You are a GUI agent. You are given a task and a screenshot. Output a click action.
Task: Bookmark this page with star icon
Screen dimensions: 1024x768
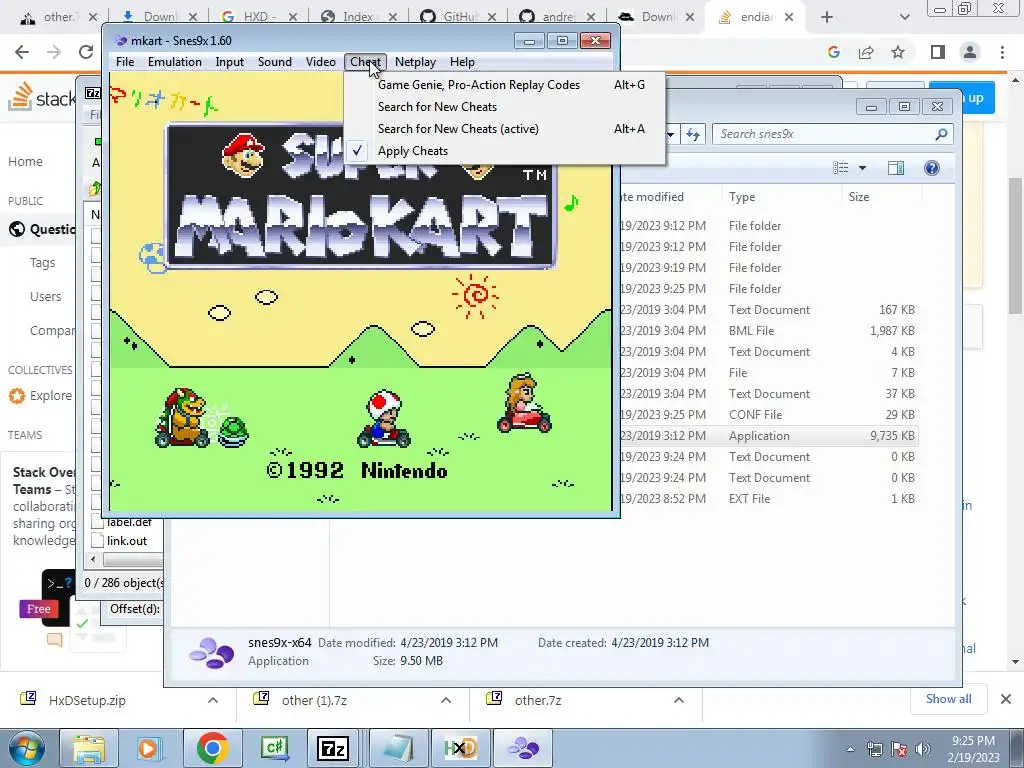click(898, 52)
